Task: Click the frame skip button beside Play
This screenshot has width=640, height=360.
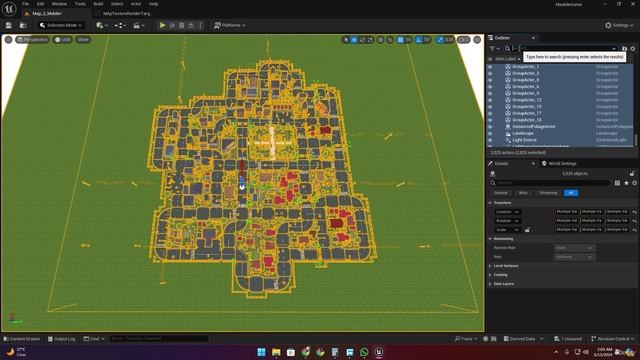Action: (x=172, y=25)
